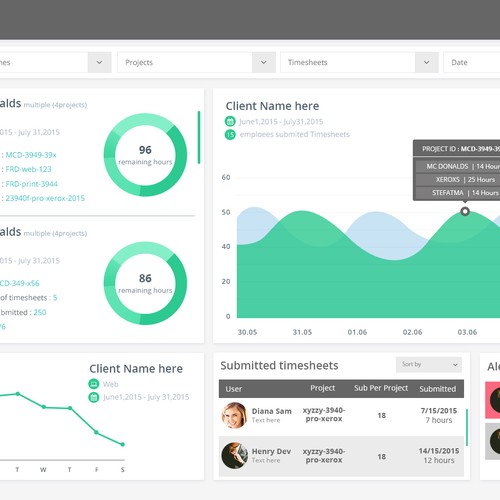Viewport: 500px width, 500px height.
Task: Click the Sub Per Project column header
Action: (381, 388)
